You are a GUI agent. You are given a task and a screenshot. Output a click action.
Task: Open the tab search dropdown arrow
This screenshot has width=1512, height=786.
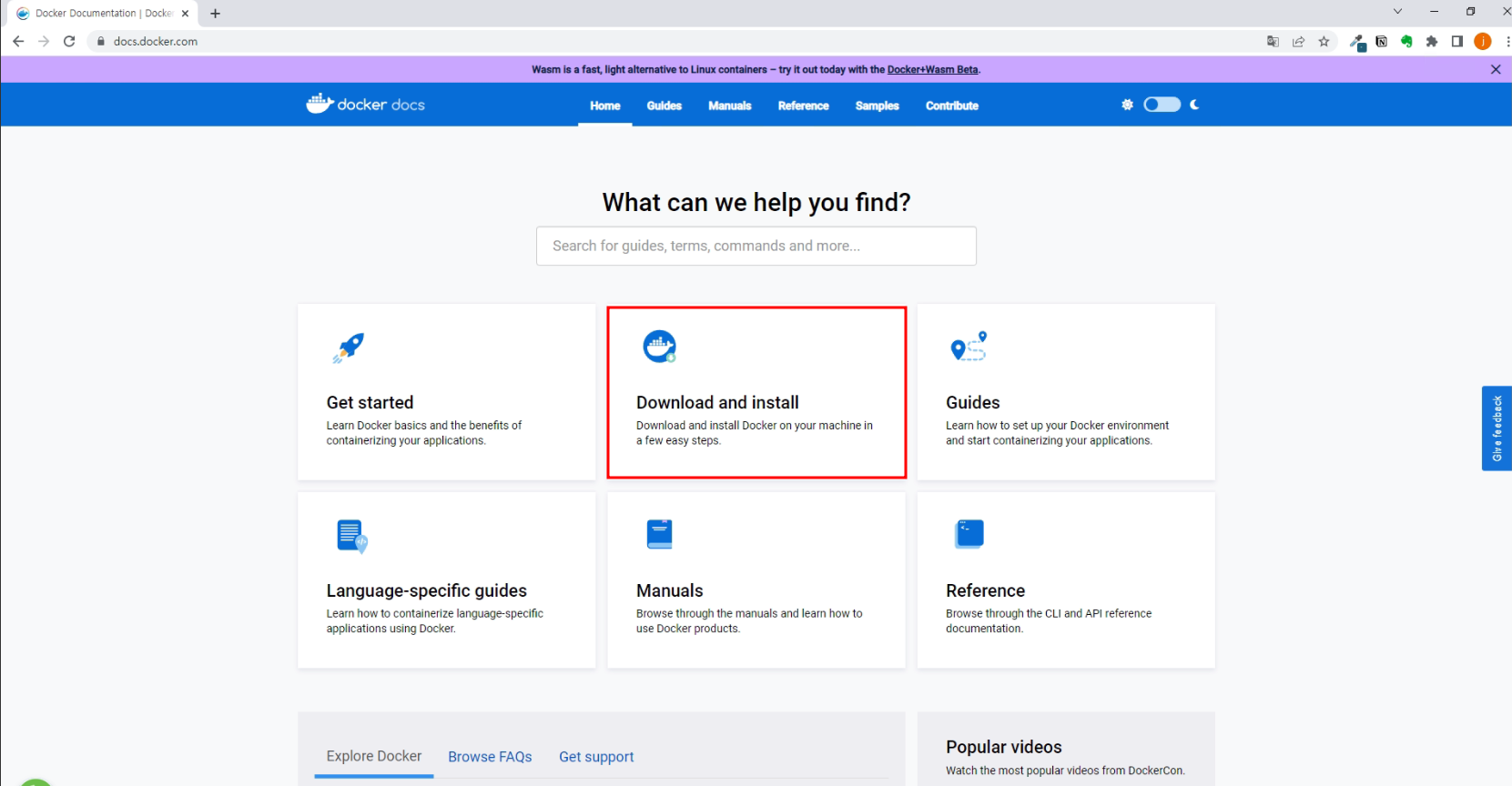(x=1397, y=12)
